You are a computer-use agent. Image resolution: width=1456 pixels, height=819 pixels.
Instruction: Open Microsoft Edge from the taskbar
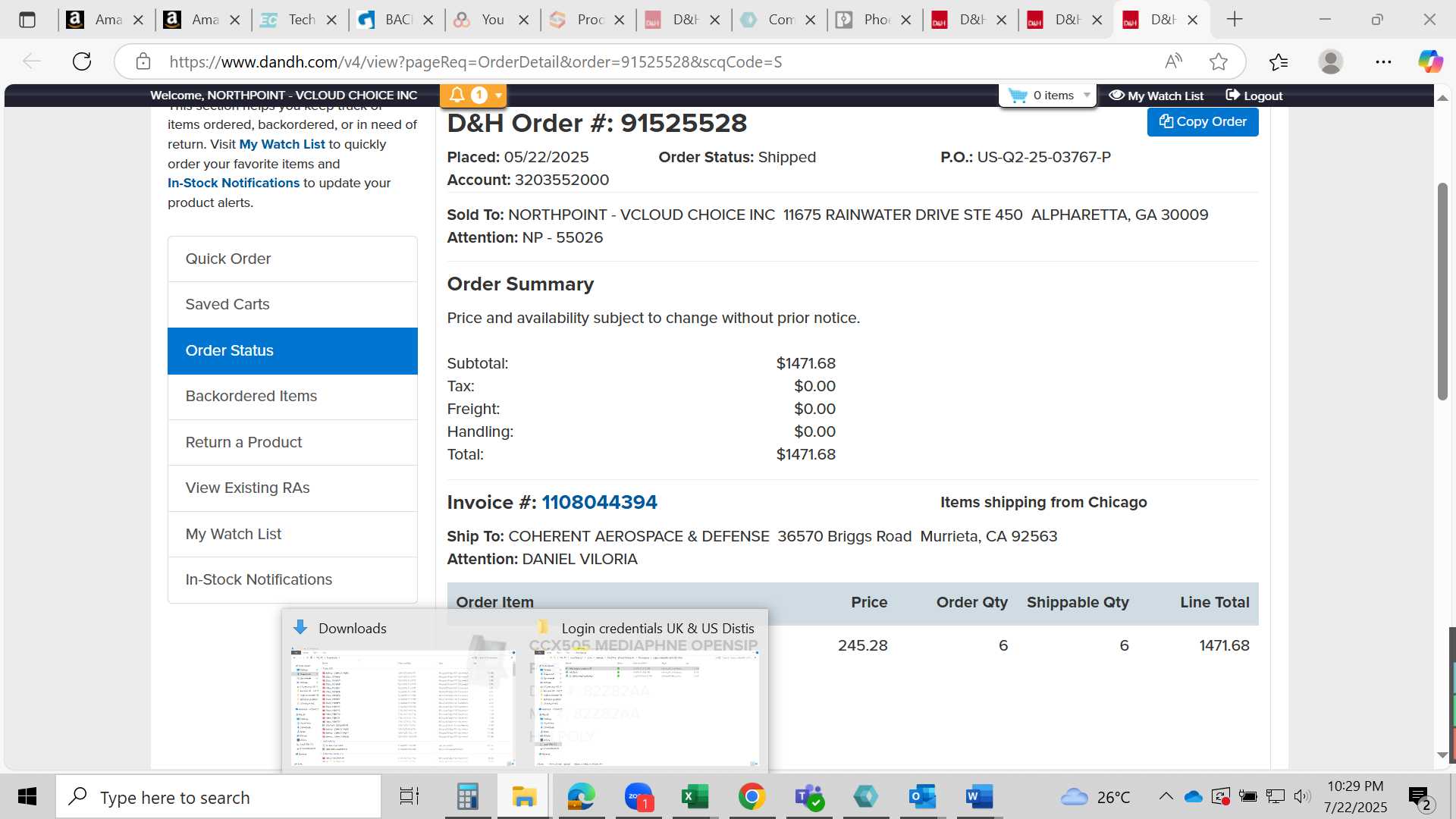581,796
